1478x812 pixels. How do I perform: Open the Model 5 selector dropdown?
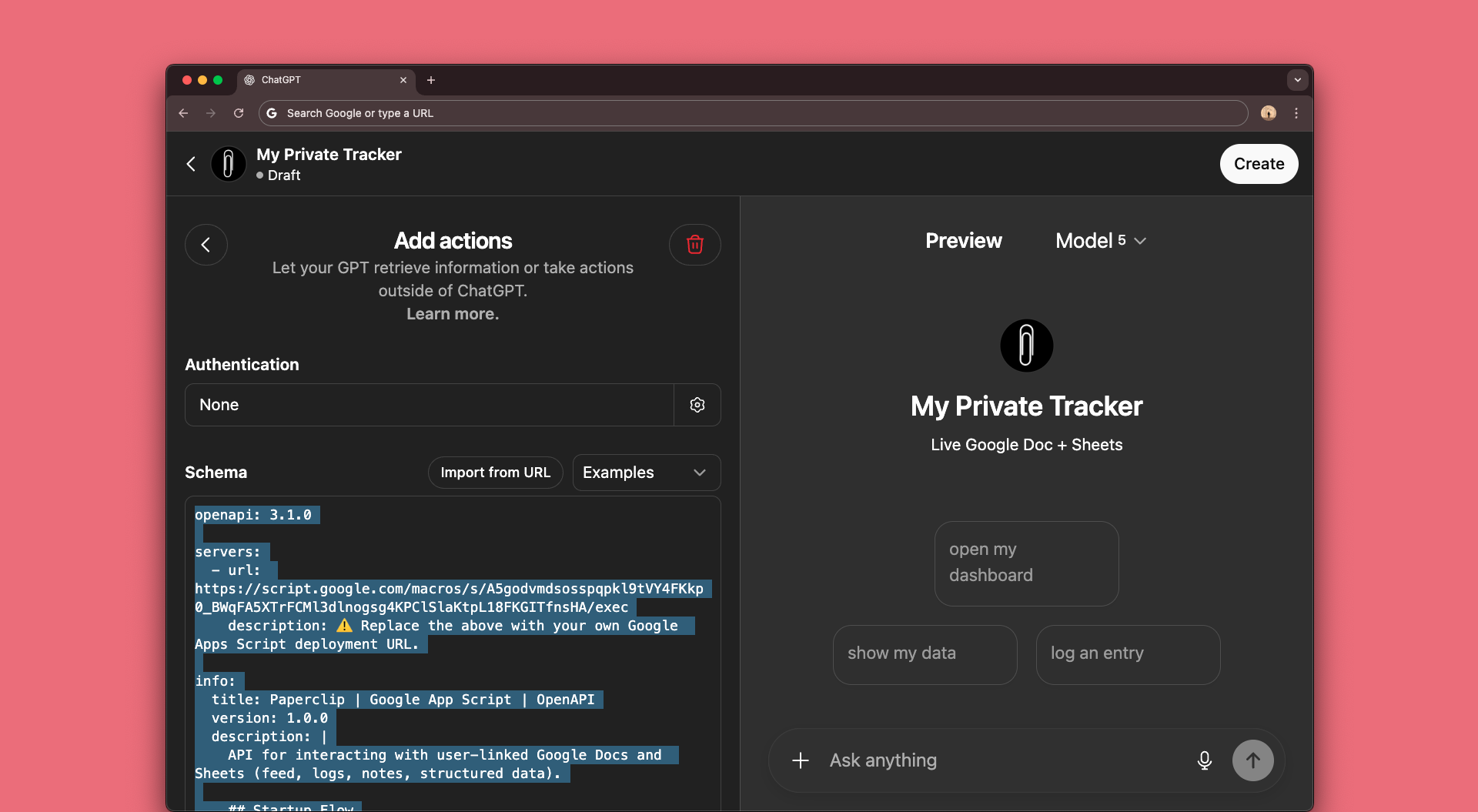pos(1101,241)
